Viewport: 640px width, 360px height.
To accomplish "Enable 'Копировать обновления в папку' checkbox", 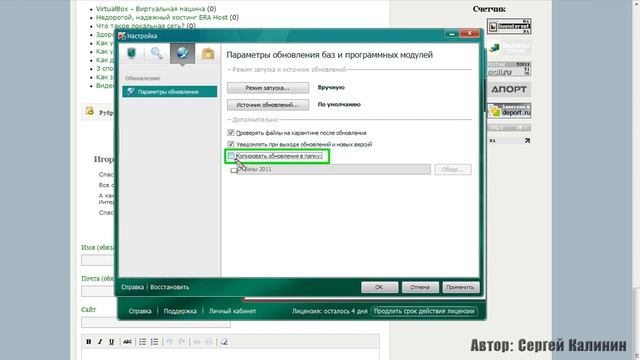I will (x=231, y=156).
